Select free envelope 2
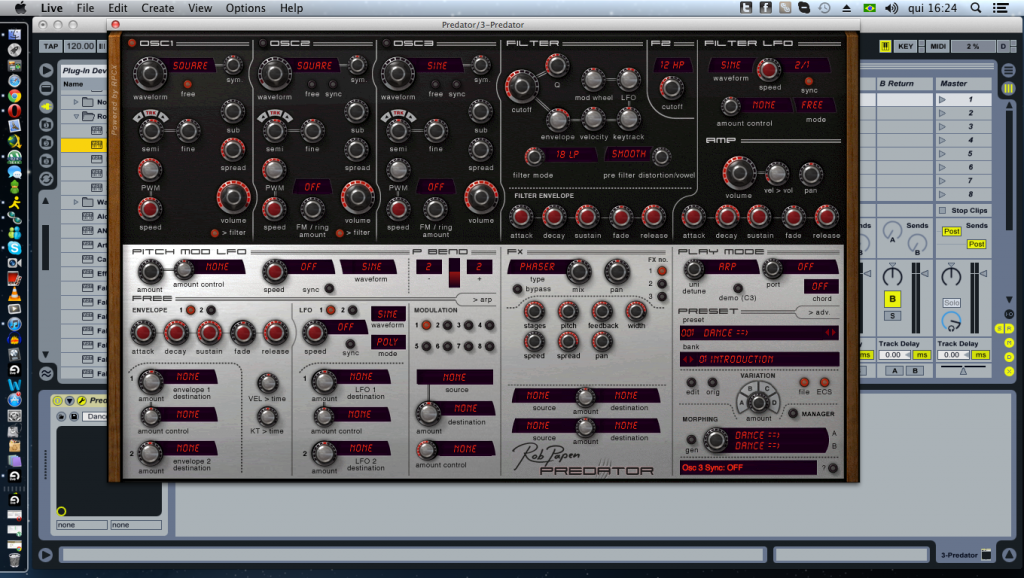Screen dimensions: 1024x578 pyautogui.click(x=210, y=310)
